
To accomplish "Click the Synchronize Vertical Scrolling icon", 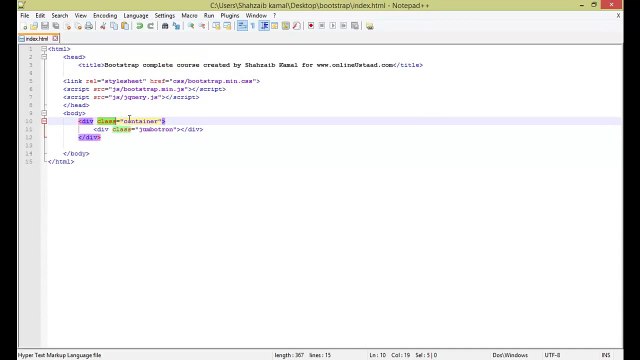I will (x=216, y=26).
